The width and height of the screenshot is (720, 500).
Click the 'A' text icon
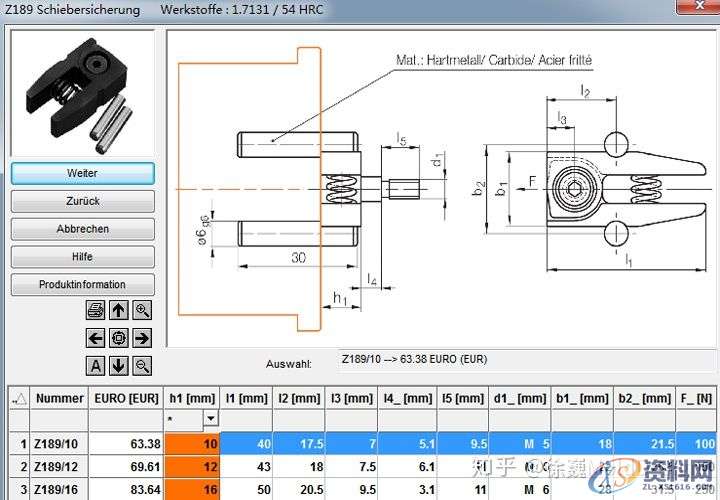point(96,366)
